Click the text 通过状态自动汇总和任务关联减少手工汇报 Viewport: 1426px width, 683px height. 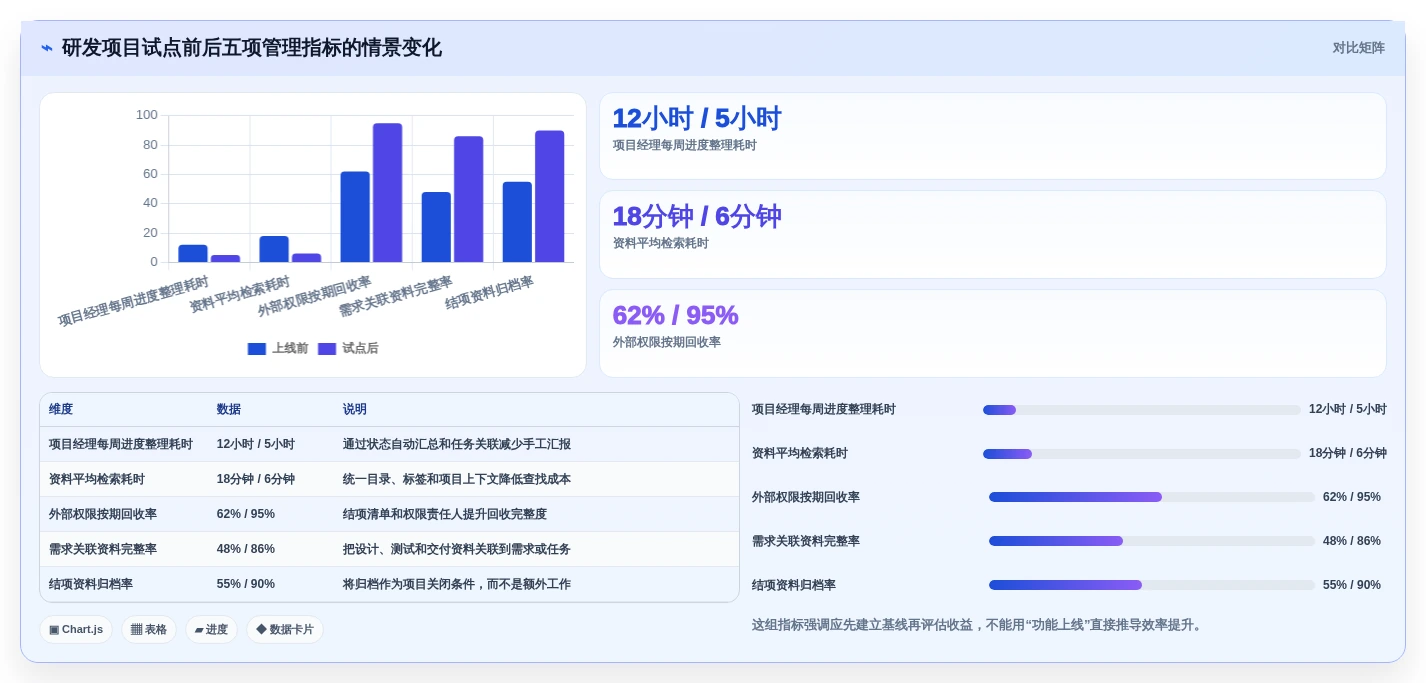(x=457, y=444)
